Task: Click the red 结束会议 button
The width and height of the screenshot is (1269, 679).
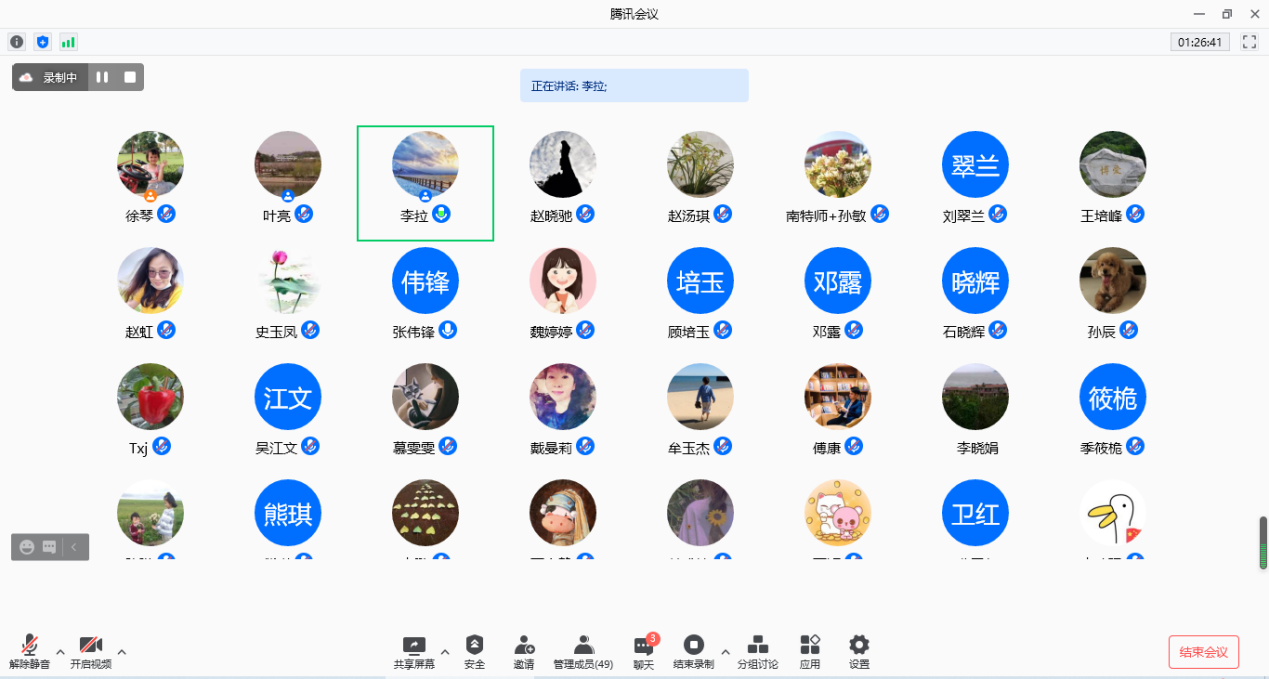Action: (1203, 652)
